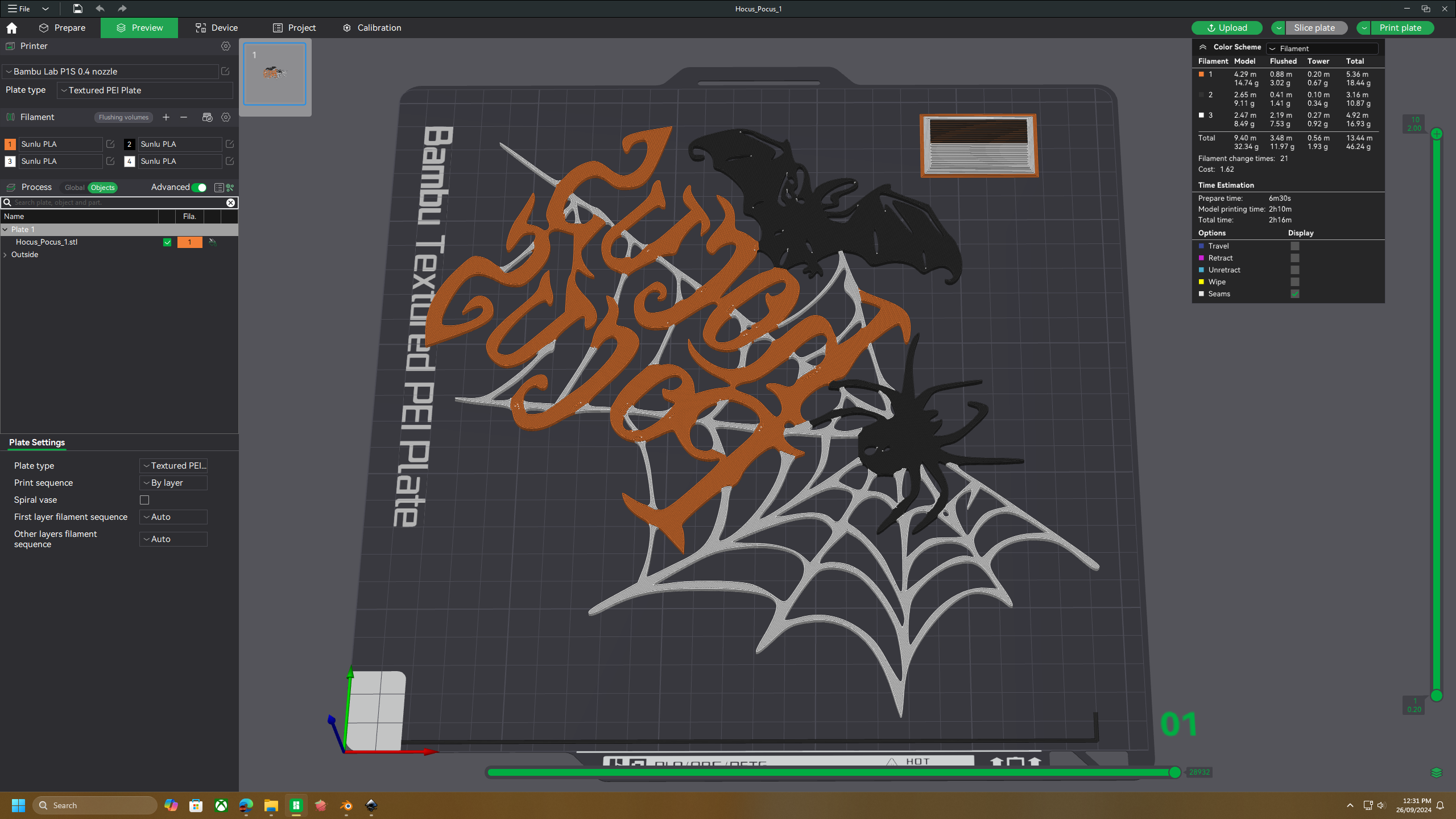Open Slice plate options arrow
Viewport: 1456px width, 819px height.
[1279, 28]
